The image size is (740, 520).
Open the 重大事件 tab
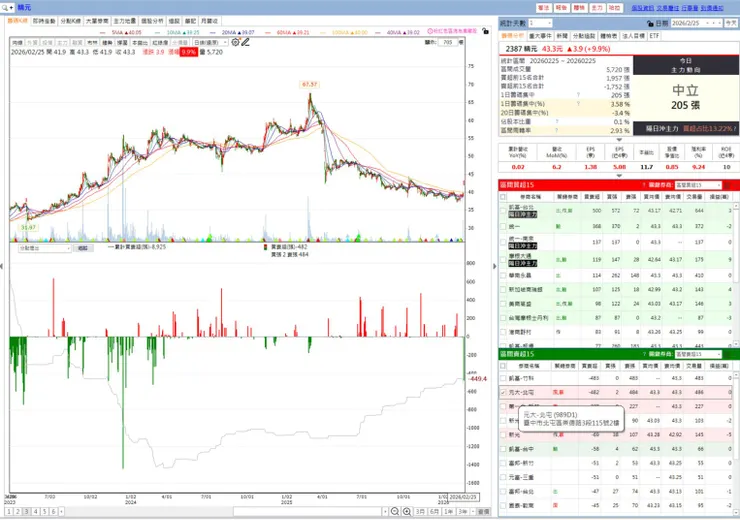coord(540,36)
